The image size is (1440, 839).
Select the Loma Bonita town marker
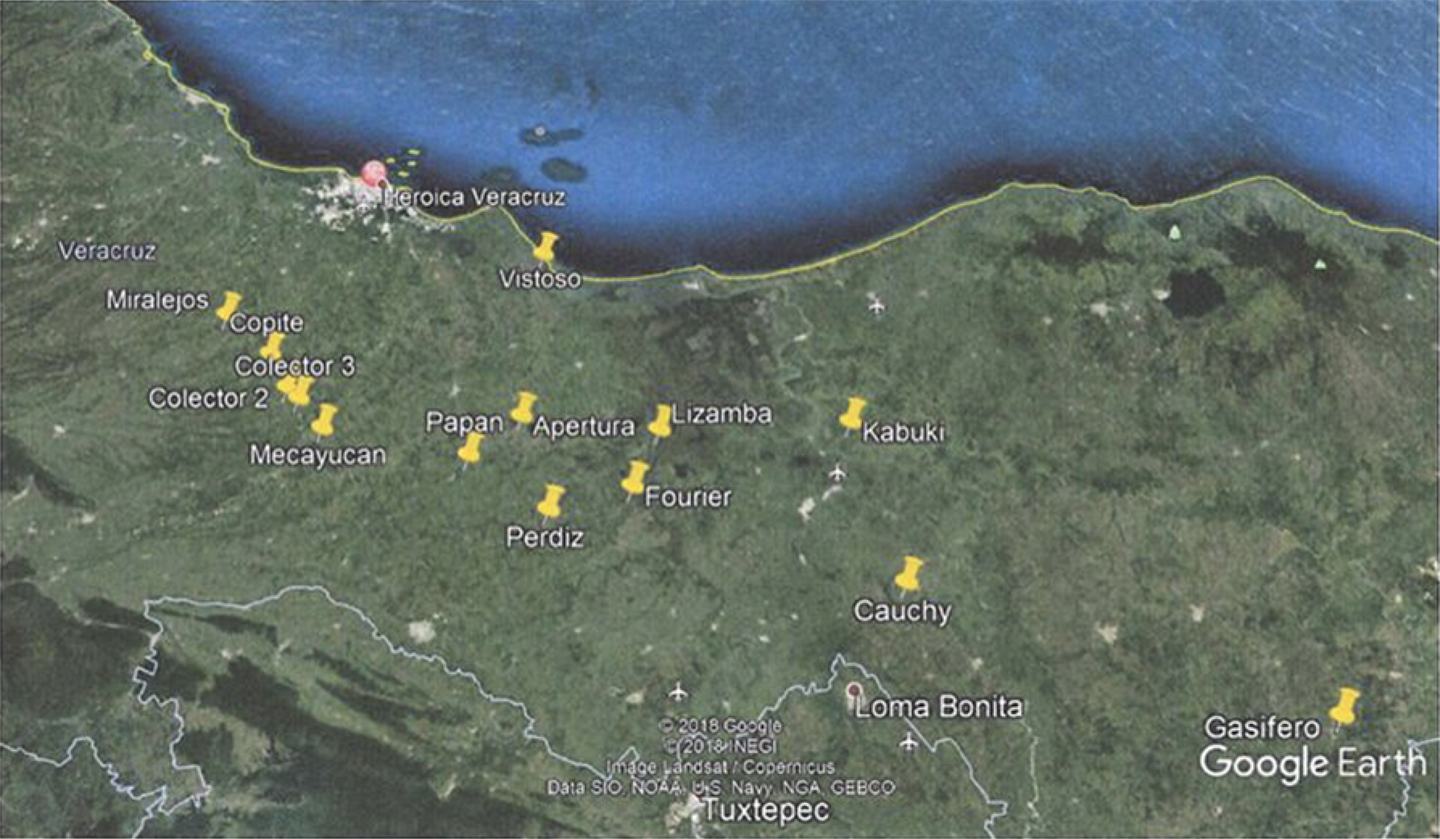coord(853,692)
